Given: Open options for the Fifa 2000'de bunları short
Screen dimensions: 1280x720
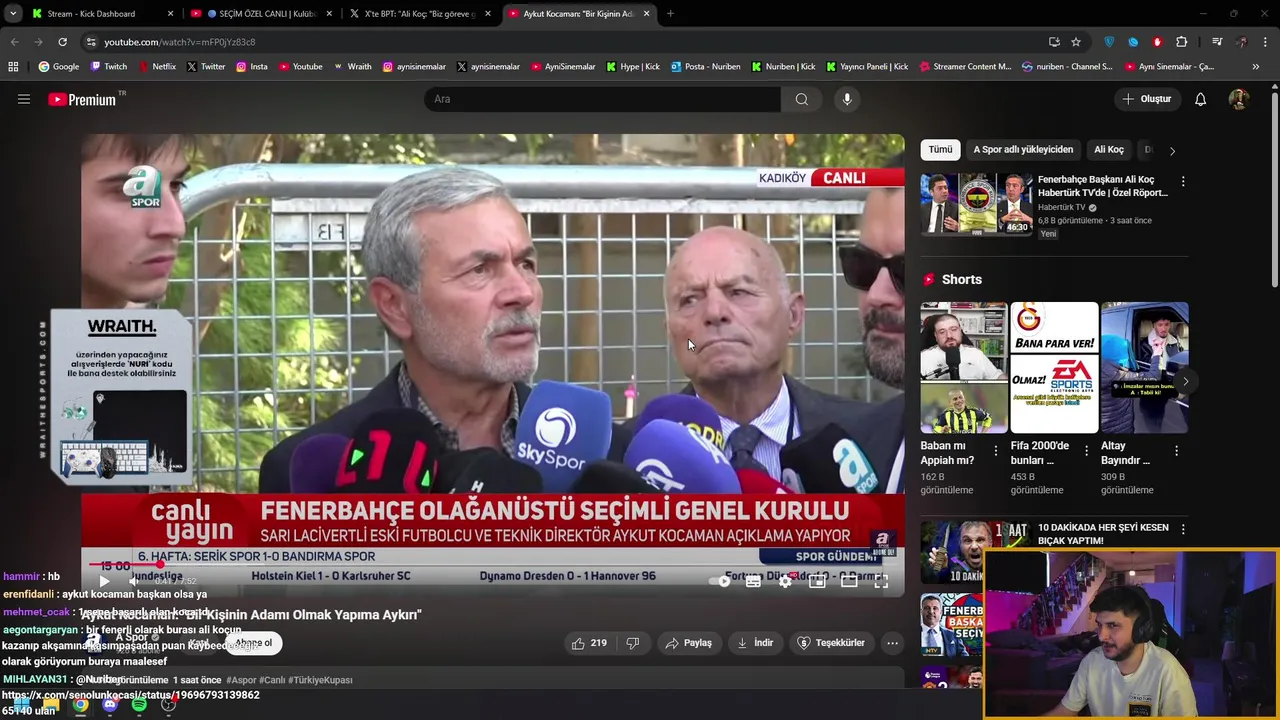Looking at the screenshot, I should tap(1086, 451).
